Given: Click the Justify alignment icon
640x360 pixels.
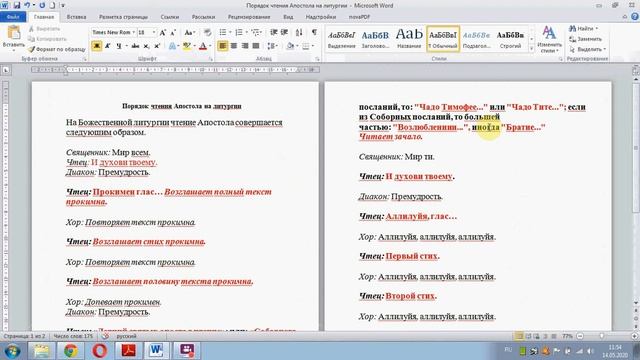Looking at the screenshot, I should coord(256,46).
